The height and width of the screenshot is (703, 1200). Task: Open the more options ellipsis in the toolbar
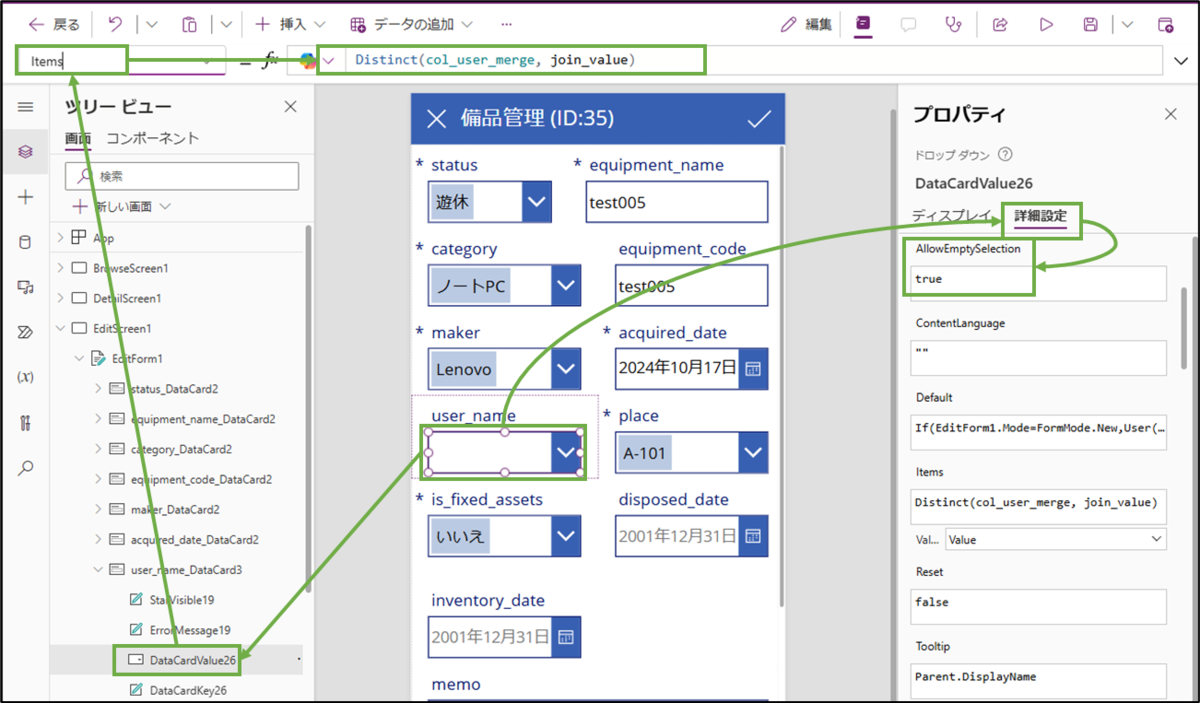pyautogui.click(x=506, y=24)
